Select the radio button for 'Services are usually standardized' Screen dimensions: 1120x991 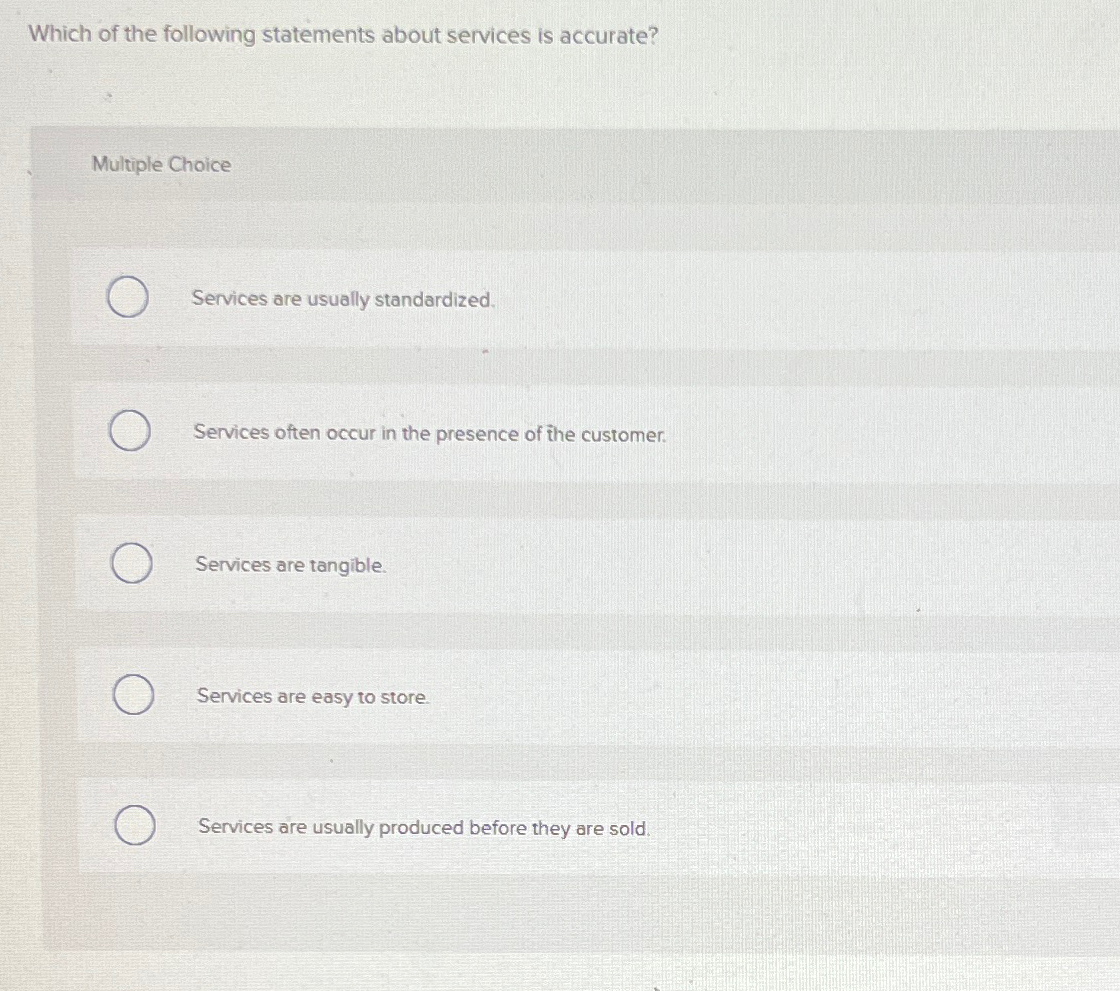tap(129, 298)
